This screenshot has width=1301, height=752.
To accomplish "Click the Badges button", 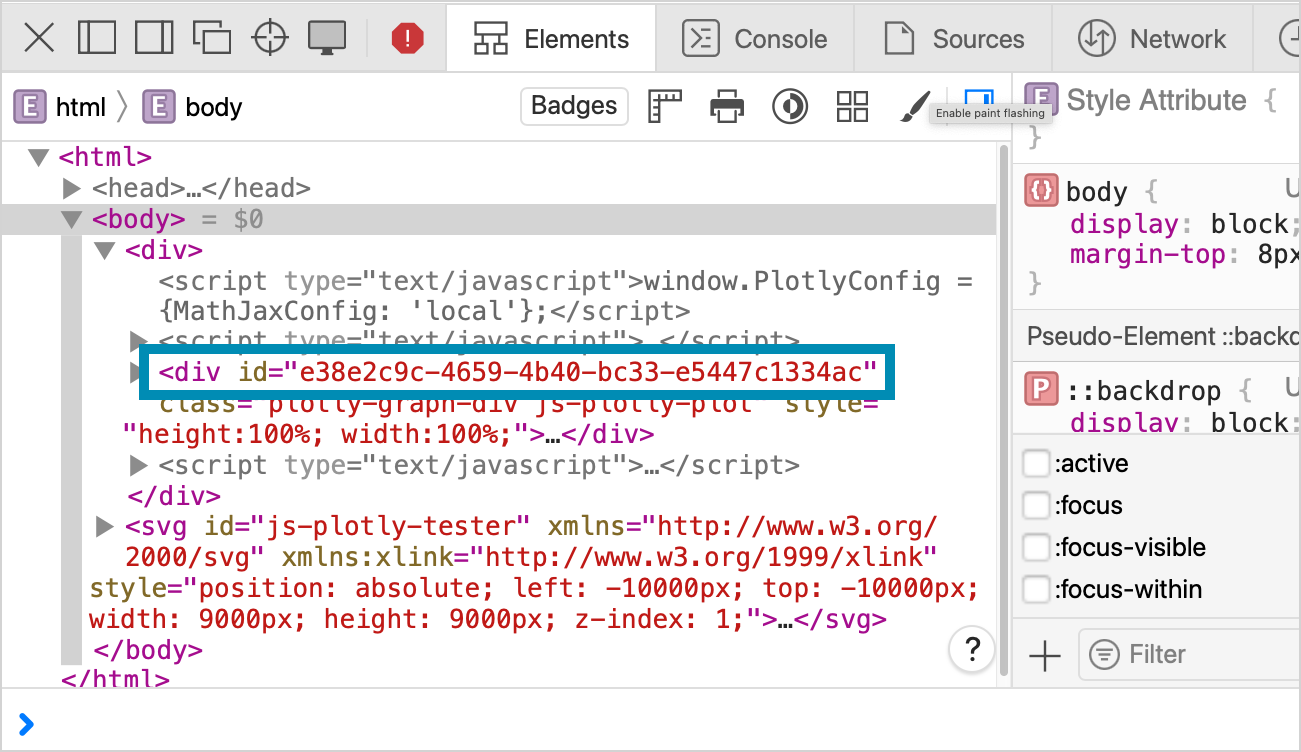I will click(x=574, y=106).
